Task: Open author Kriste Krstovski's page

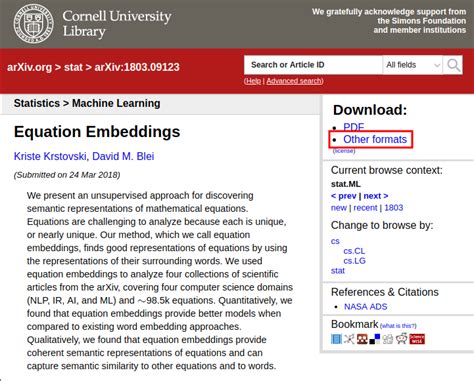Action: point(50,156)
